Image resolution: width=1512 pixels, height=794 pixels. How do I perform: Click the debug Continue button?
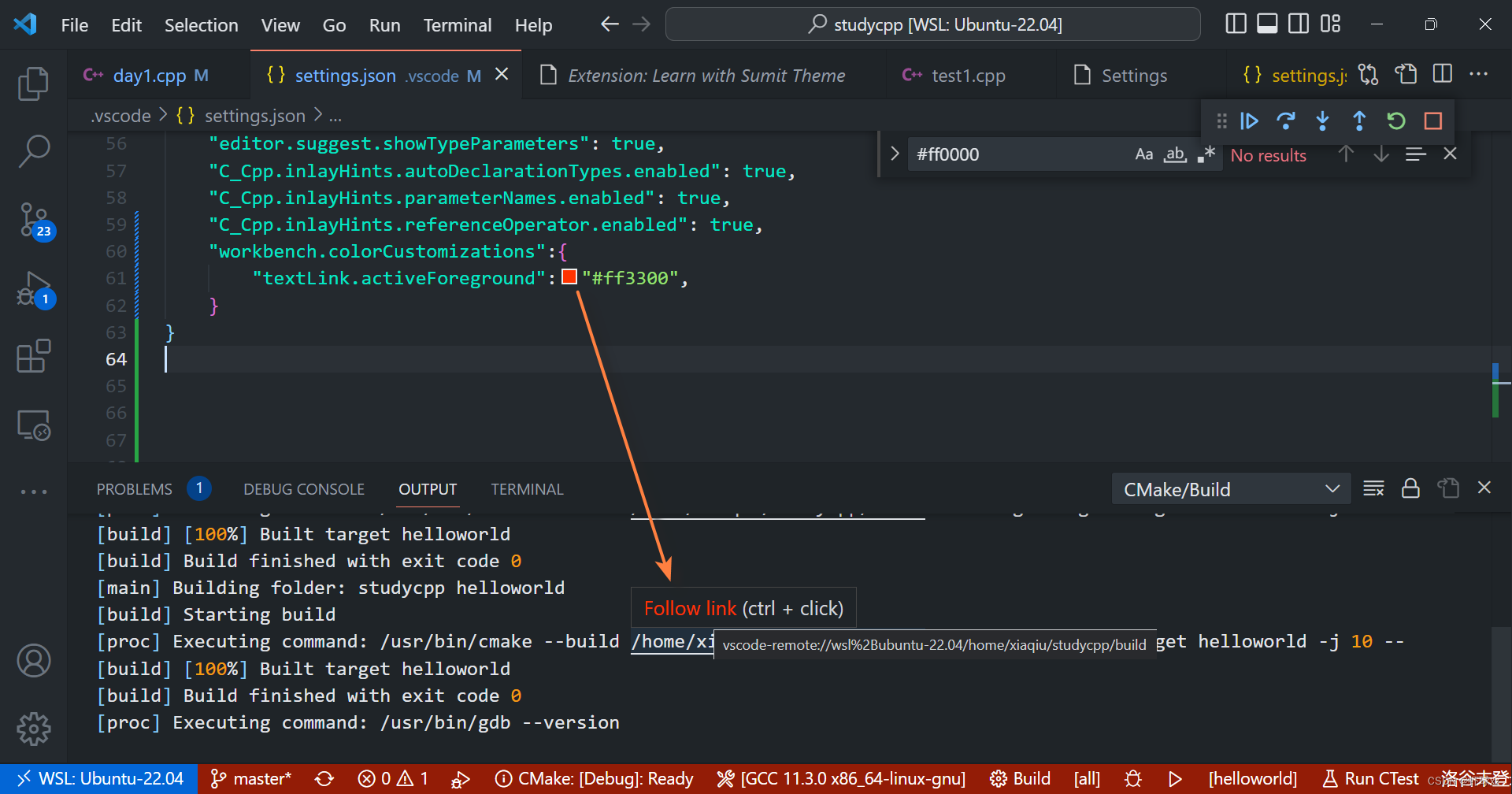click(x=1249, y=121)
